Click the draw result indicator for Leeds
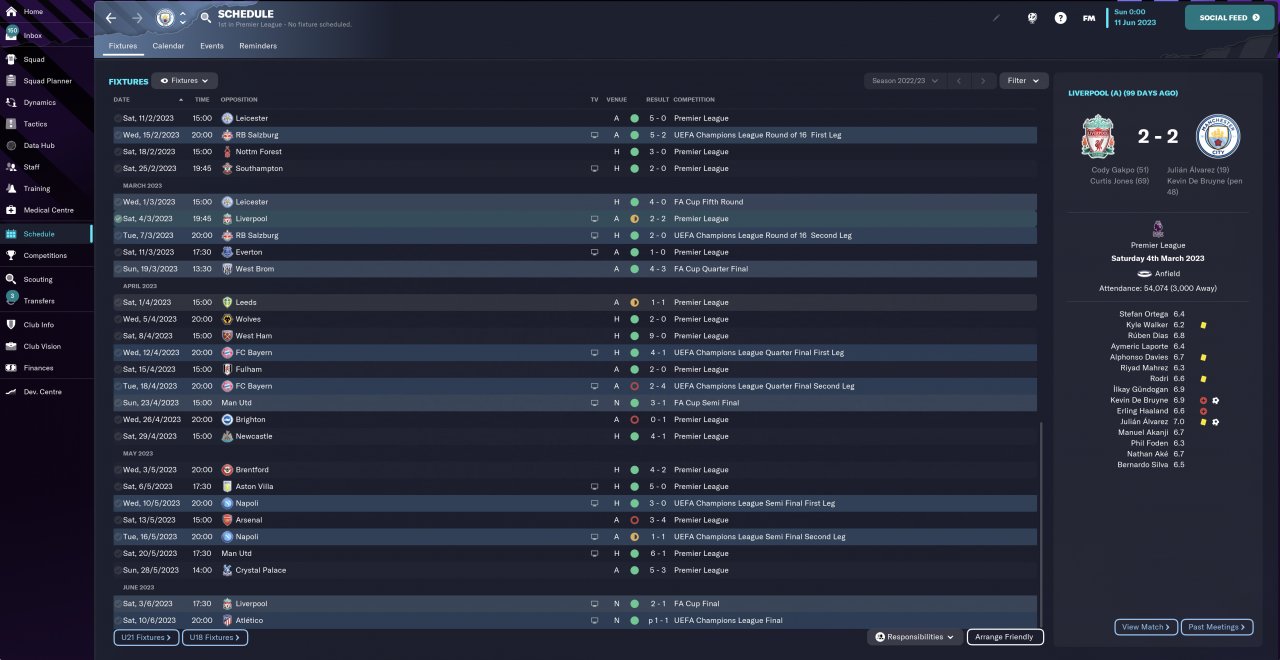The height and width of the screenshot is (660, 1280). coord(634,302)
